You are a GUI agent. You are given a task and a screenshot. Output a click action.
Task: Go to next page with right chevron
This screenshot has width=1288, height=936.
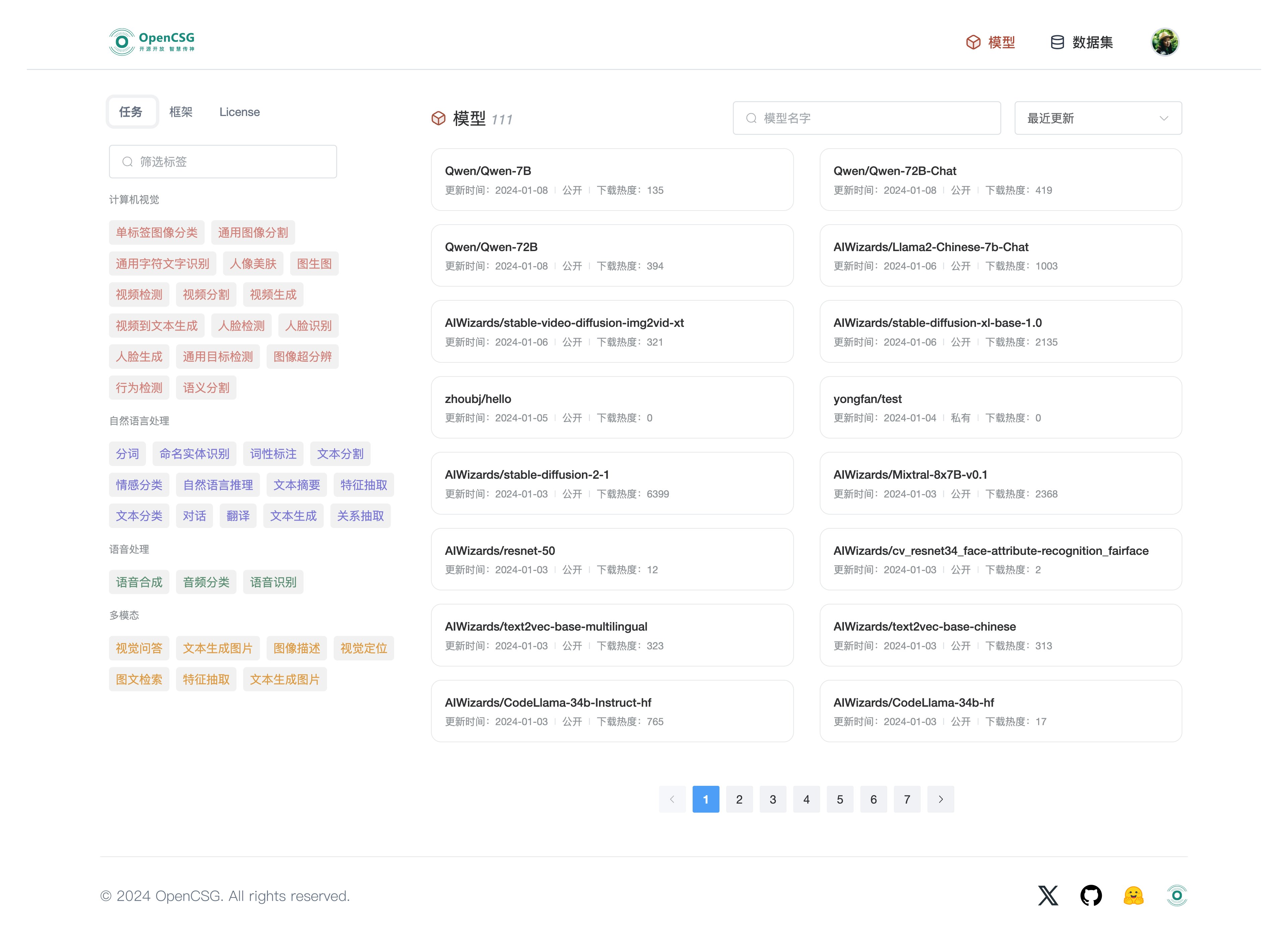941,799
